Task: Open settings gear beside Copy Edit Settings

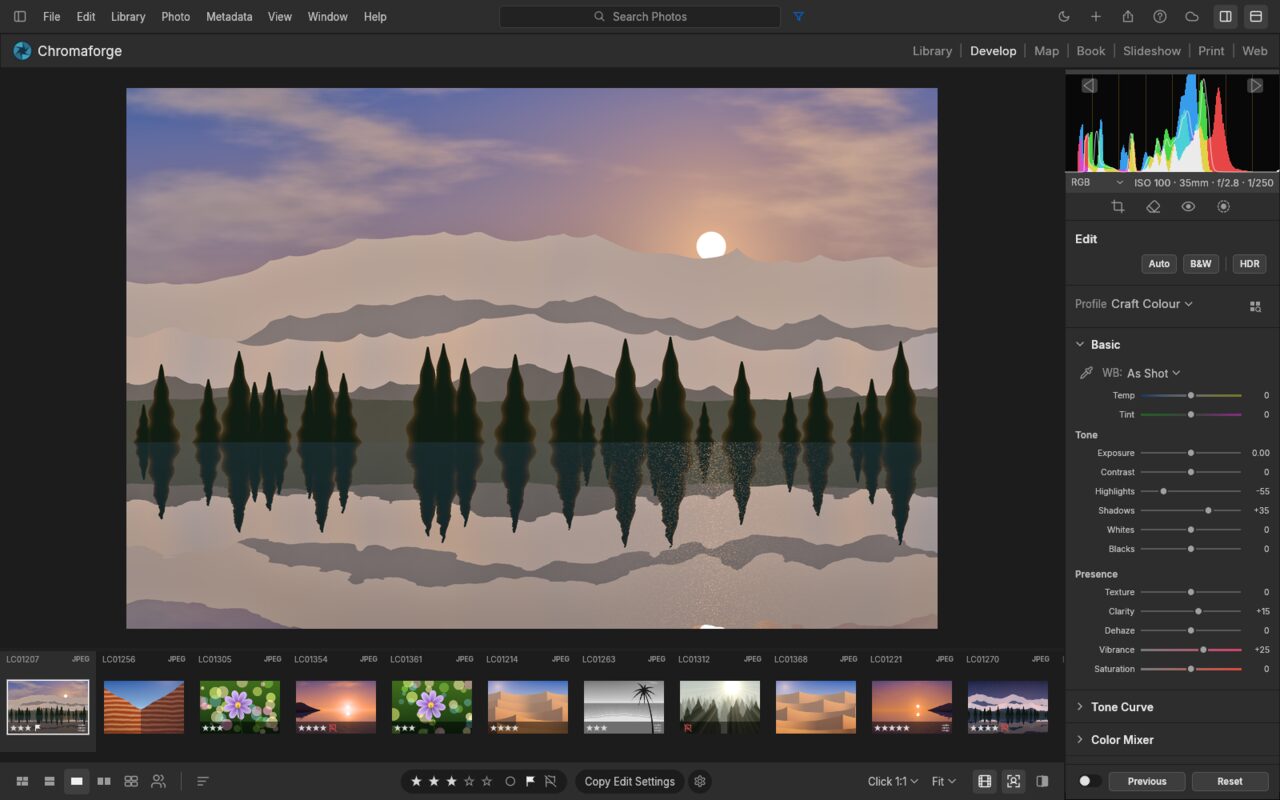Action: coord(700,781)
